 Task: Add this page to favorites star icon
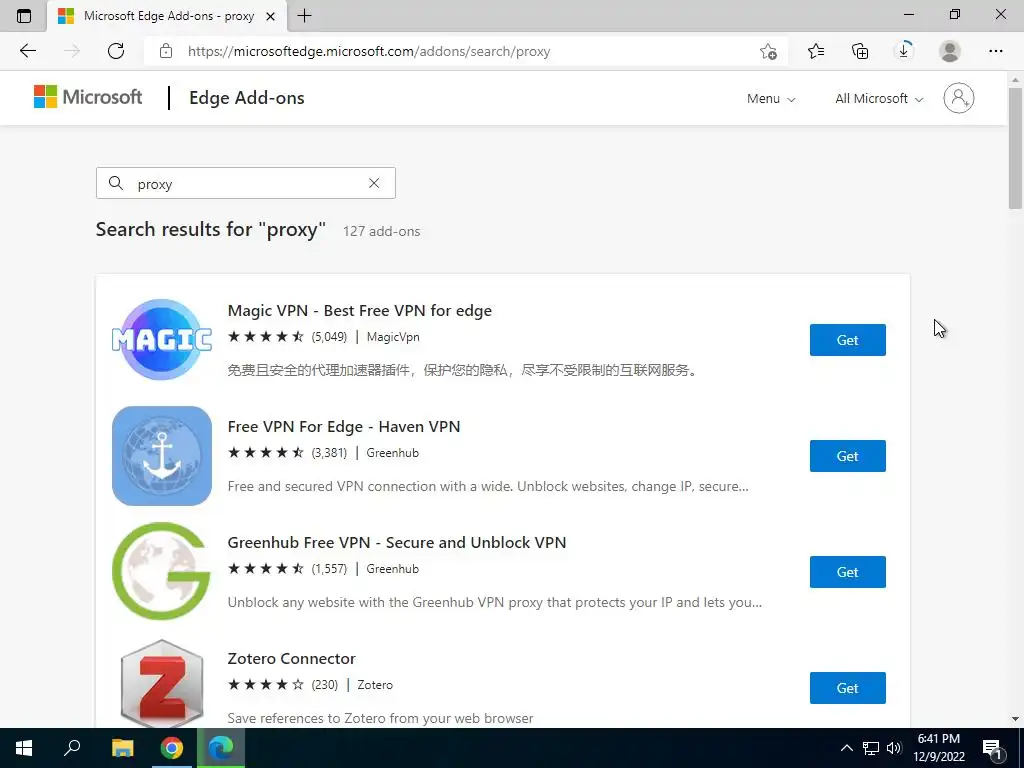pyautogui.click(x=769, y=51)
